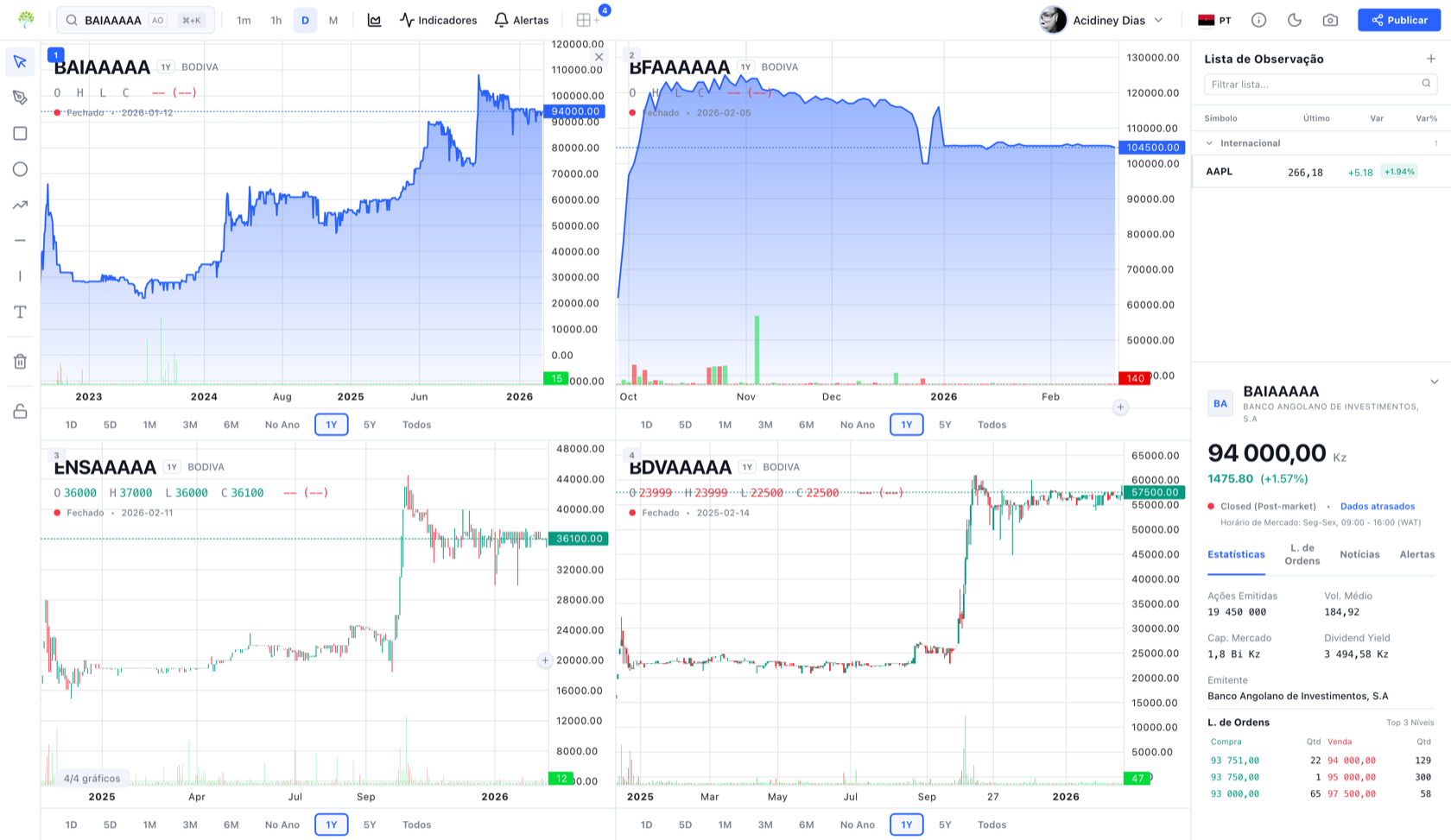Open Alertas from the top toolbar

[x=521, y=20]
